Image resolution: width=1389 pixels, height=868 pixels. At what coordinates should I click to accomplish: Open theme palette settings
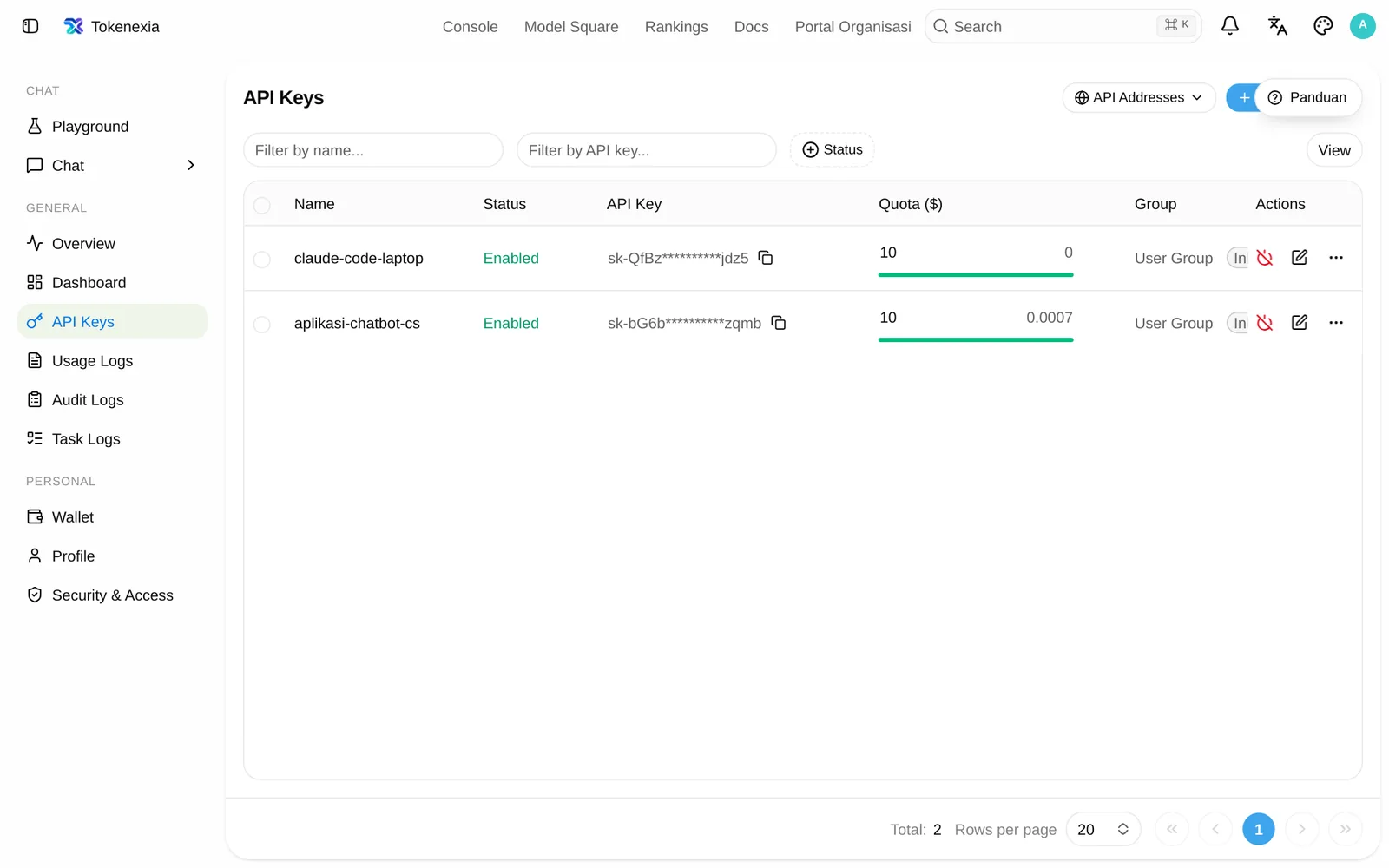pyautogui.click(x=1323, y=26)
